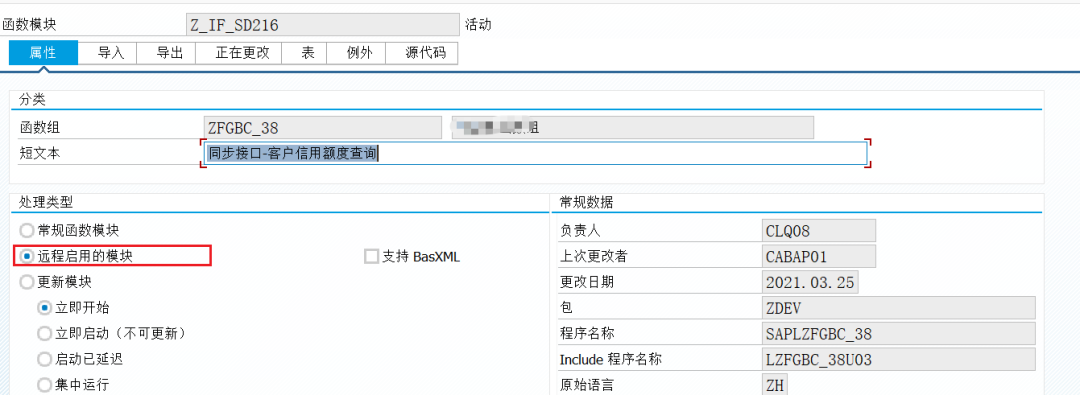Click the Include 程序名称 label
Viewport: 1080px width, 395px height.
click(612, 359)
